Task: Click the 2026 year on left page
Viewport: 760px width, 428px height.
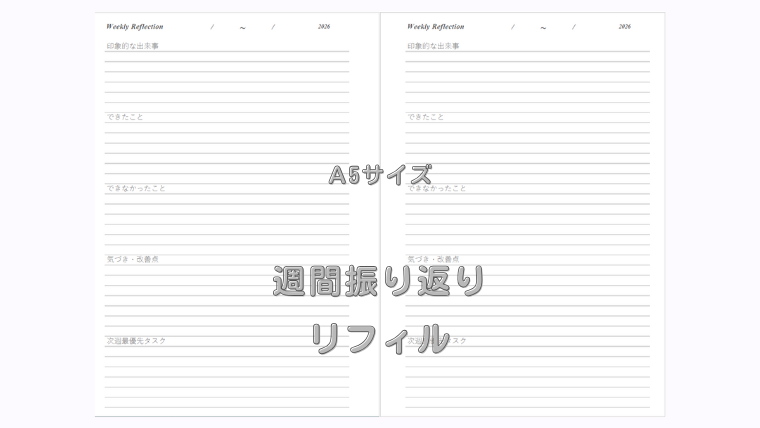Action: coord(324,27)
